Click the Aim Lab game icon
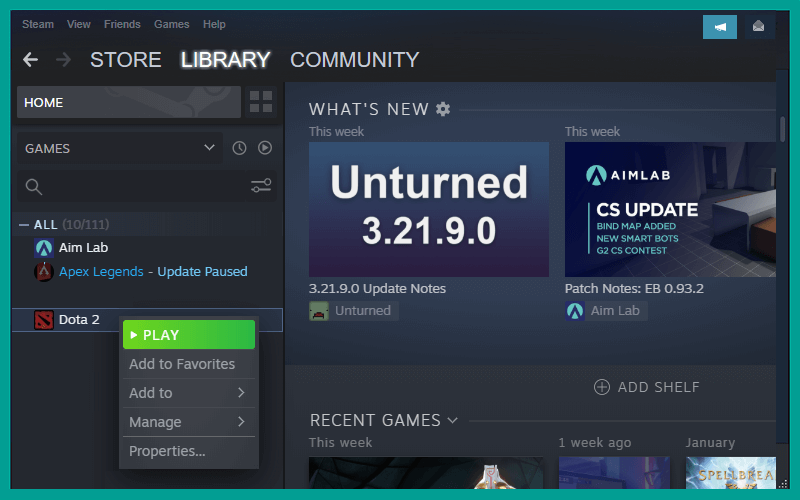 tap(44, 248)
